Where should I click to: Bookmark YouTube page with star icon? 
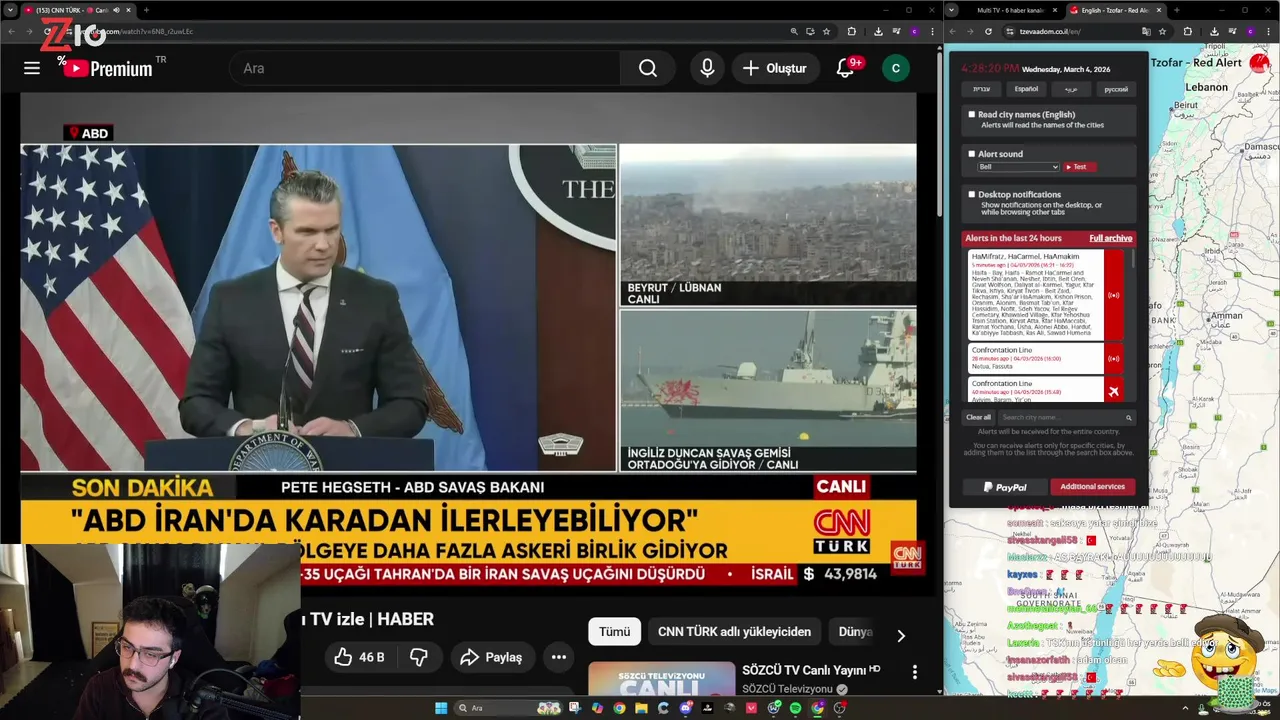[x=826, y=31]
